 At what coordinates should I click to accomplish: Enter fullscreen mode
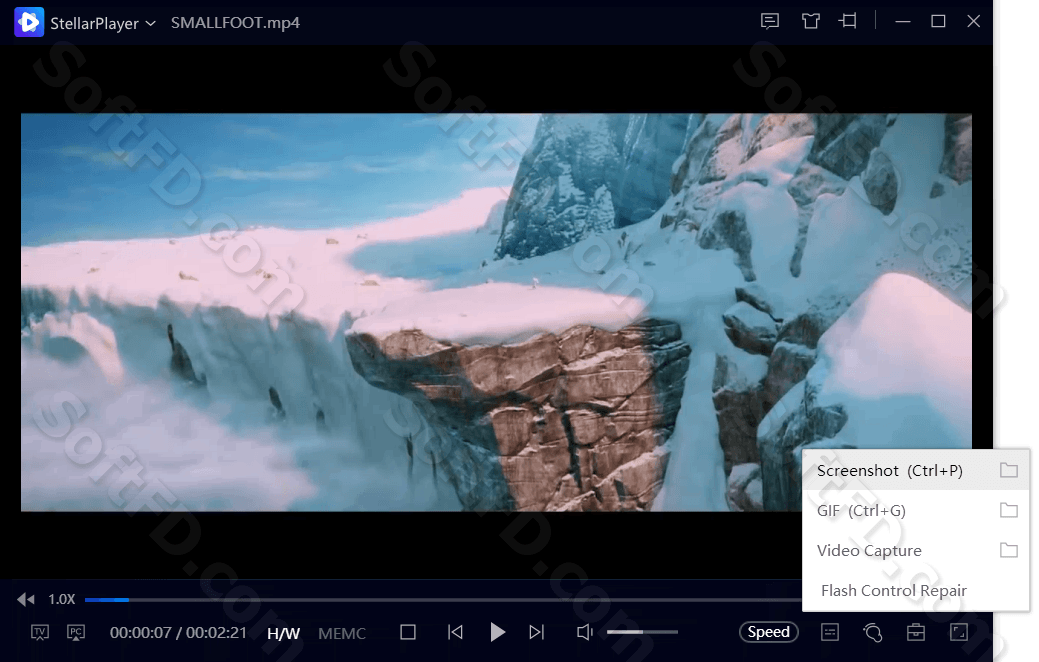pyautogui.click(x=959, y=632)
